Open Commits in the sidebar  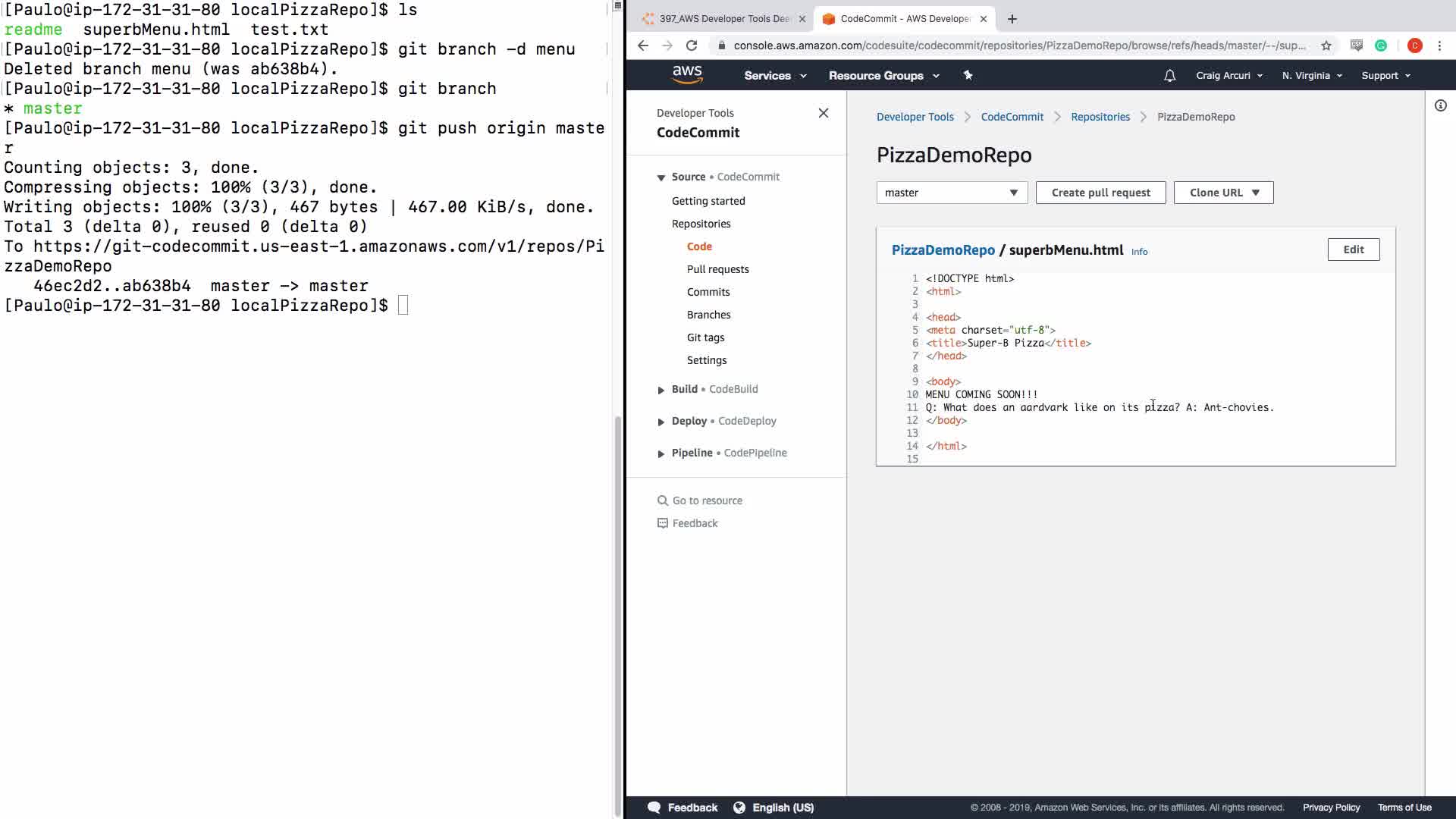point(708,292)
